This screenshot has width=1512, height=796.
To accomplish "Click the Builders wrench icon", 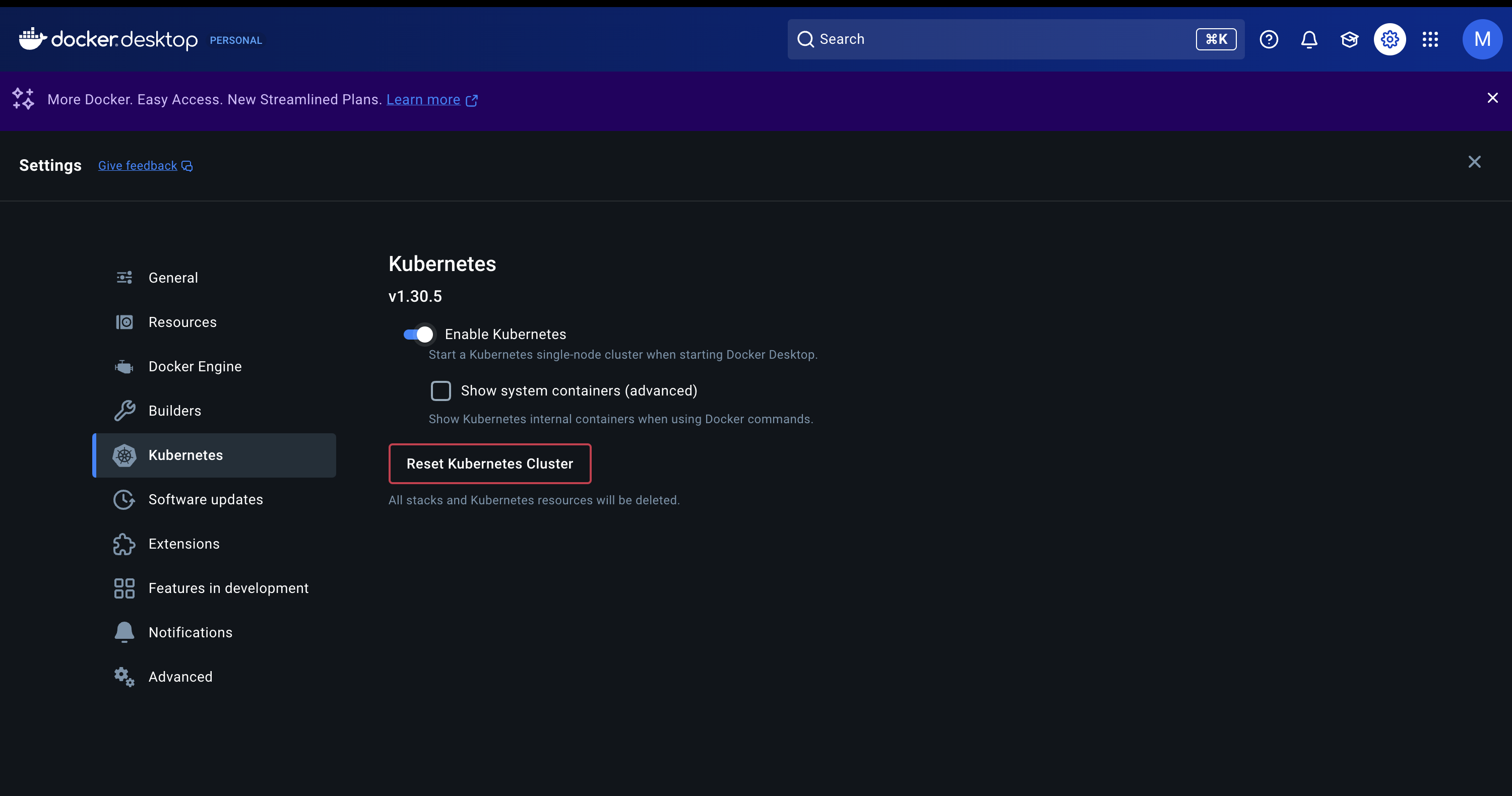I will [x=124, y=411].
